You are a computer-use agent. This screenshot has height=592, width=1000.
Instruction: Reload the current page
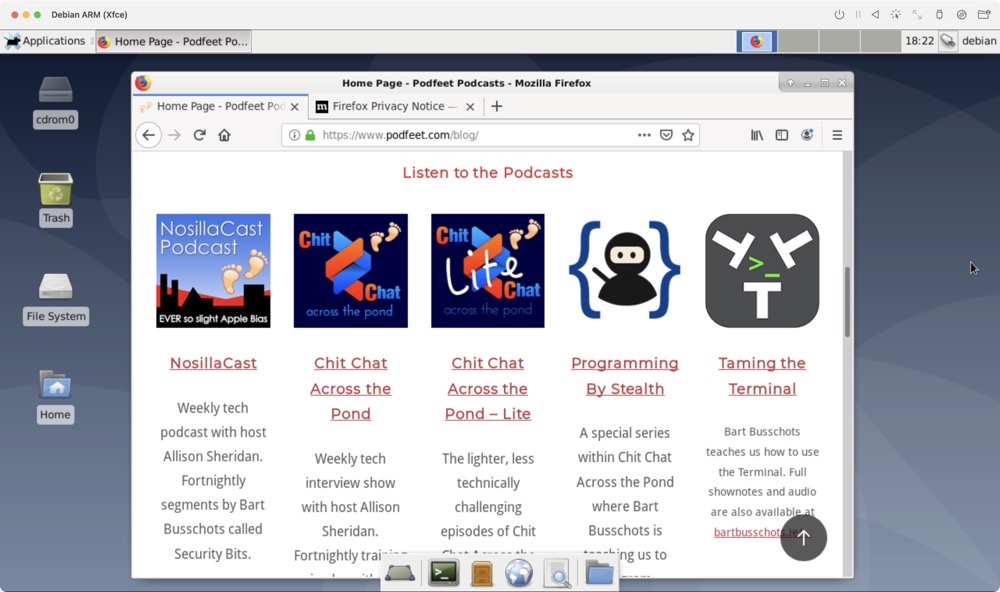[x=199, y=135]
